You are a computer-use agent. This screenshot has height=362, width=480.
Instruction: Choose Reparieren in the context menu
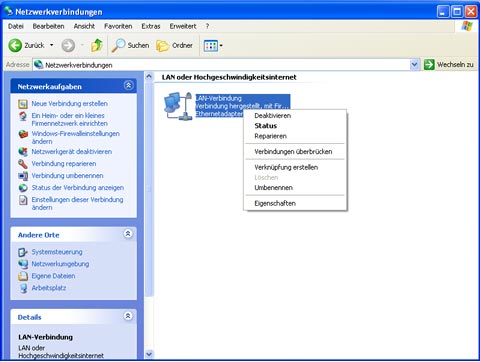point(295,136)
